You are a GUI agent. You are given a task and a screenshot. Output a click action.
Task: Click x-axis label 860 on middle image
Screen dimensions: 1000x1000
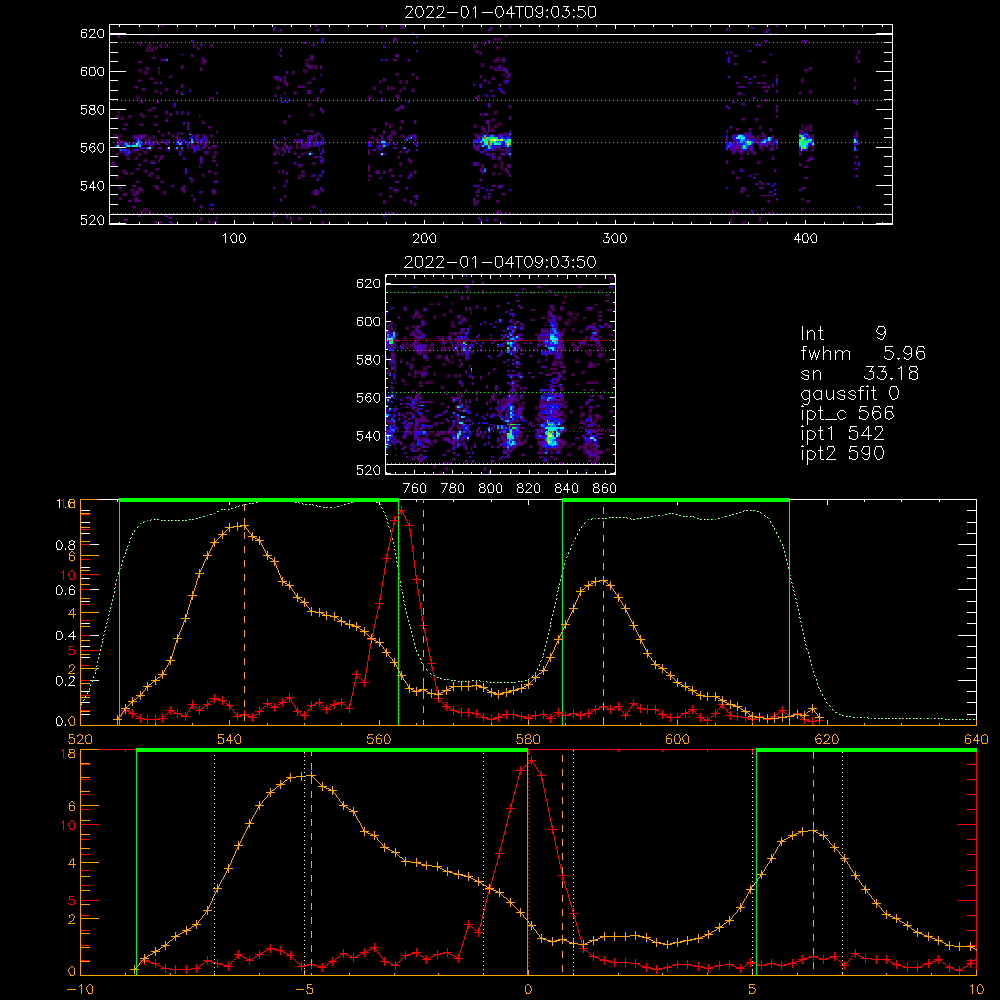[x=605, y=489]
